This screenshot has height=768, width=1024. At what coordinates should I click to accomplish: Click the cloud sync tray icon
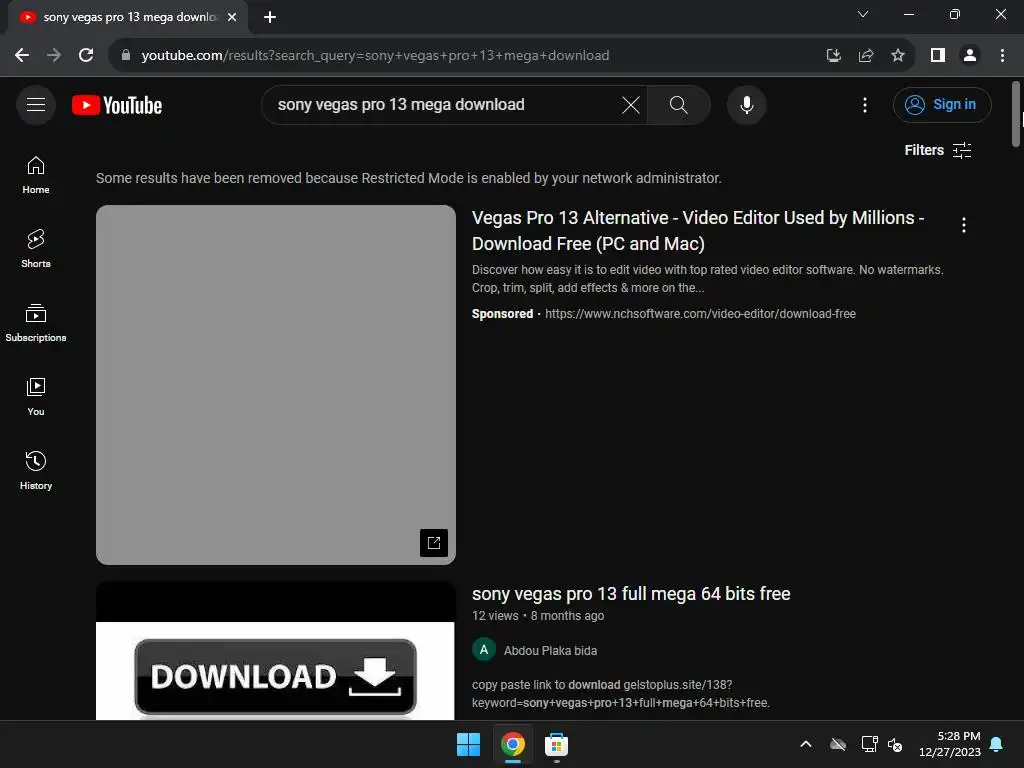pos(838,744)
